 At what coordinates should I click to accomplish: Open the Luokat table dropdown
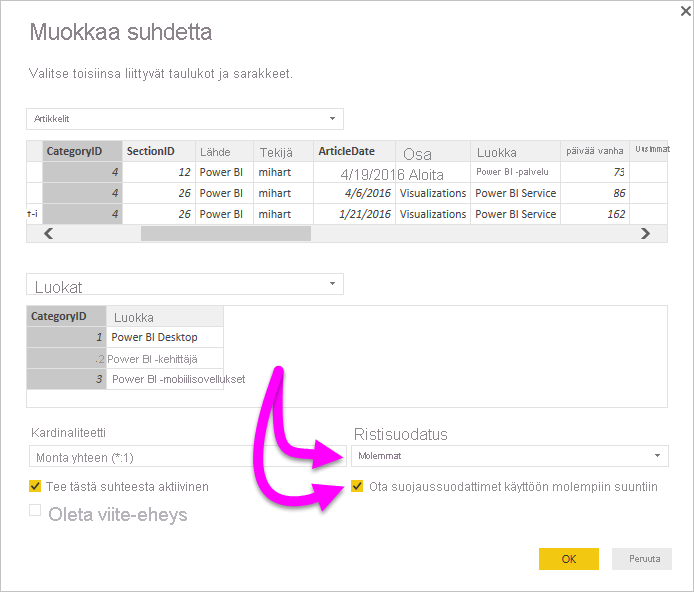(185, 284)
